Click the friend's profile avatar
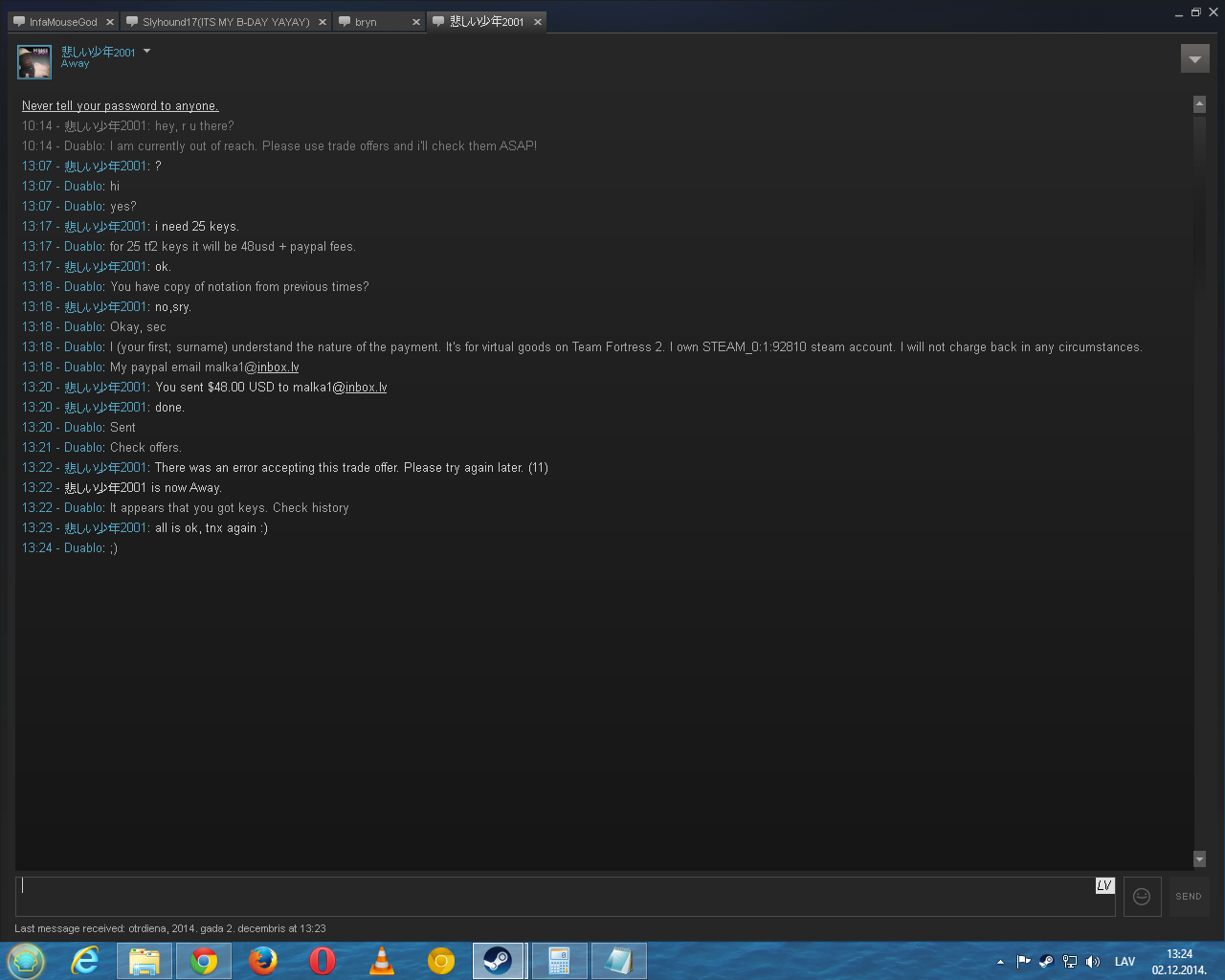This screenshot has width=1225, height=980. tap(34, 62)
